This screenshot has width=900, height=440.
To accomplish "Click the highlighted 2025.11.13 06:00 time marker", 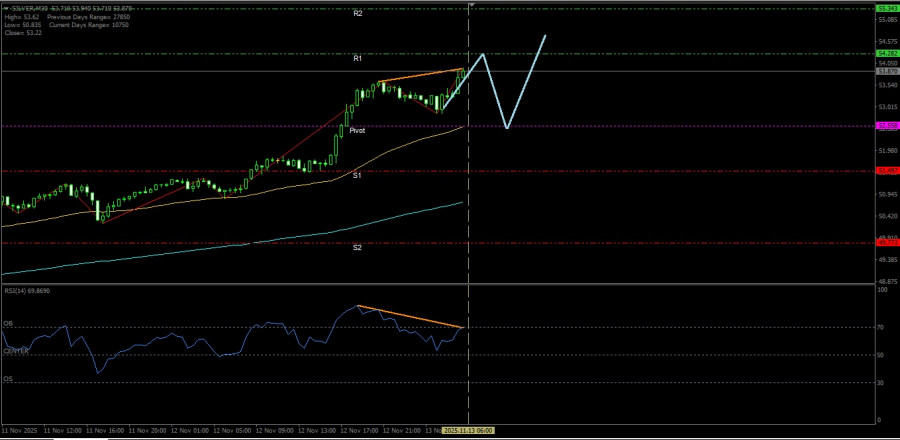I will pos(469,430).
